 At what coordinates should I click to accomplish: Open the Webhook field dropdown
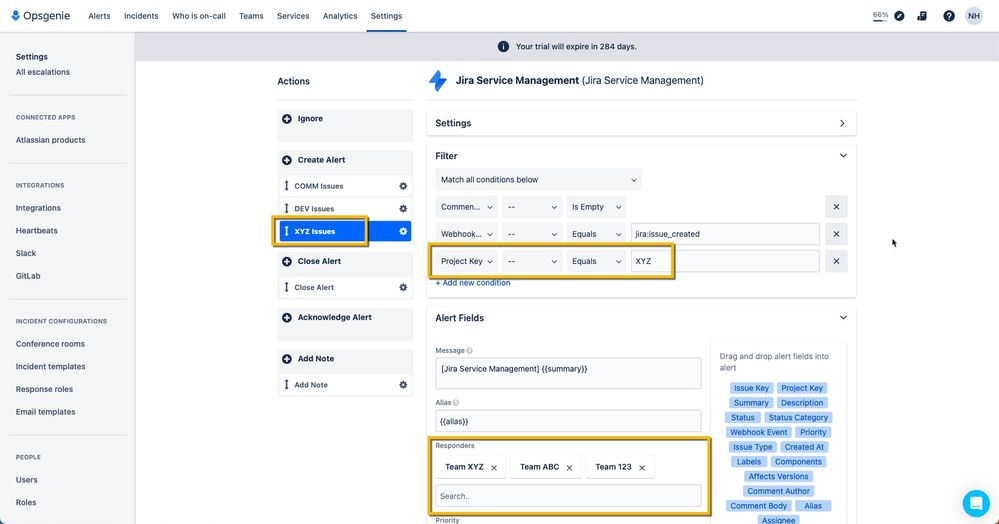point(466,234)
